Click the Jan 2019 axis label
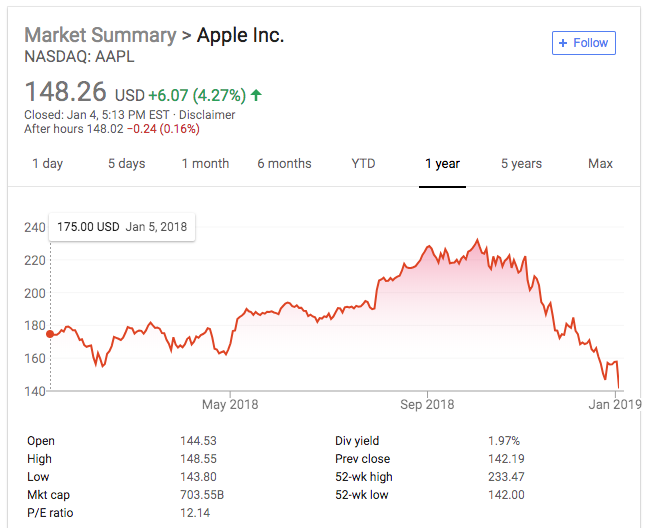The height and width of the screenshot is (528, 647). point(615,404)
